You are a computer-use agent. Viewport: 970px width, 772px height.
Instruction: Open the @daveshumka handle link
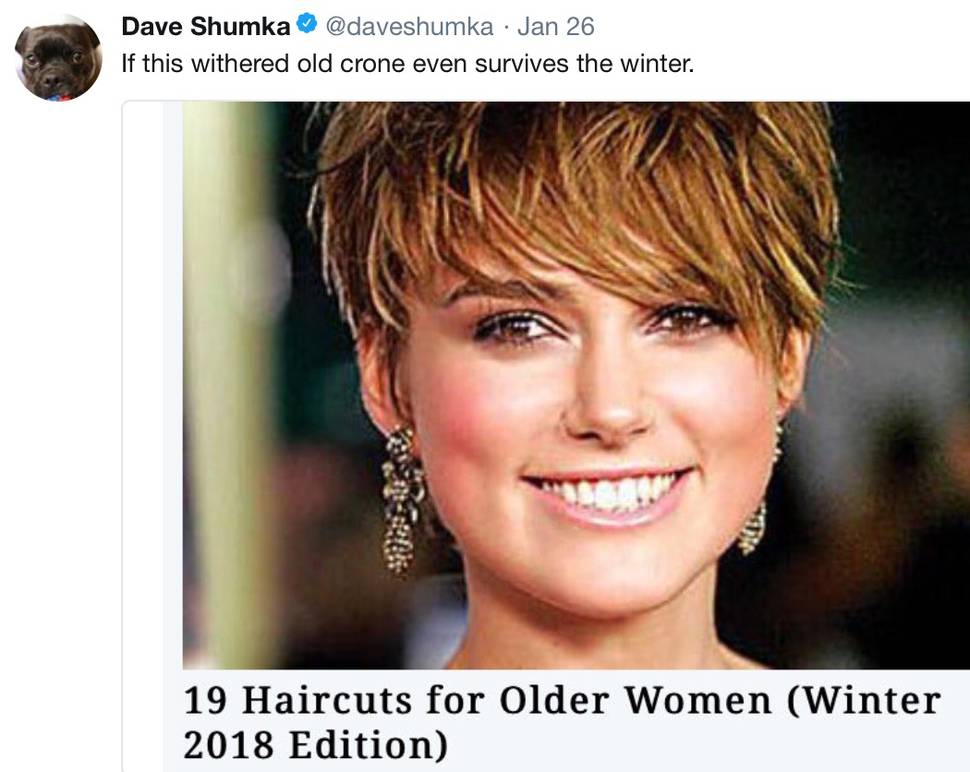409,27
